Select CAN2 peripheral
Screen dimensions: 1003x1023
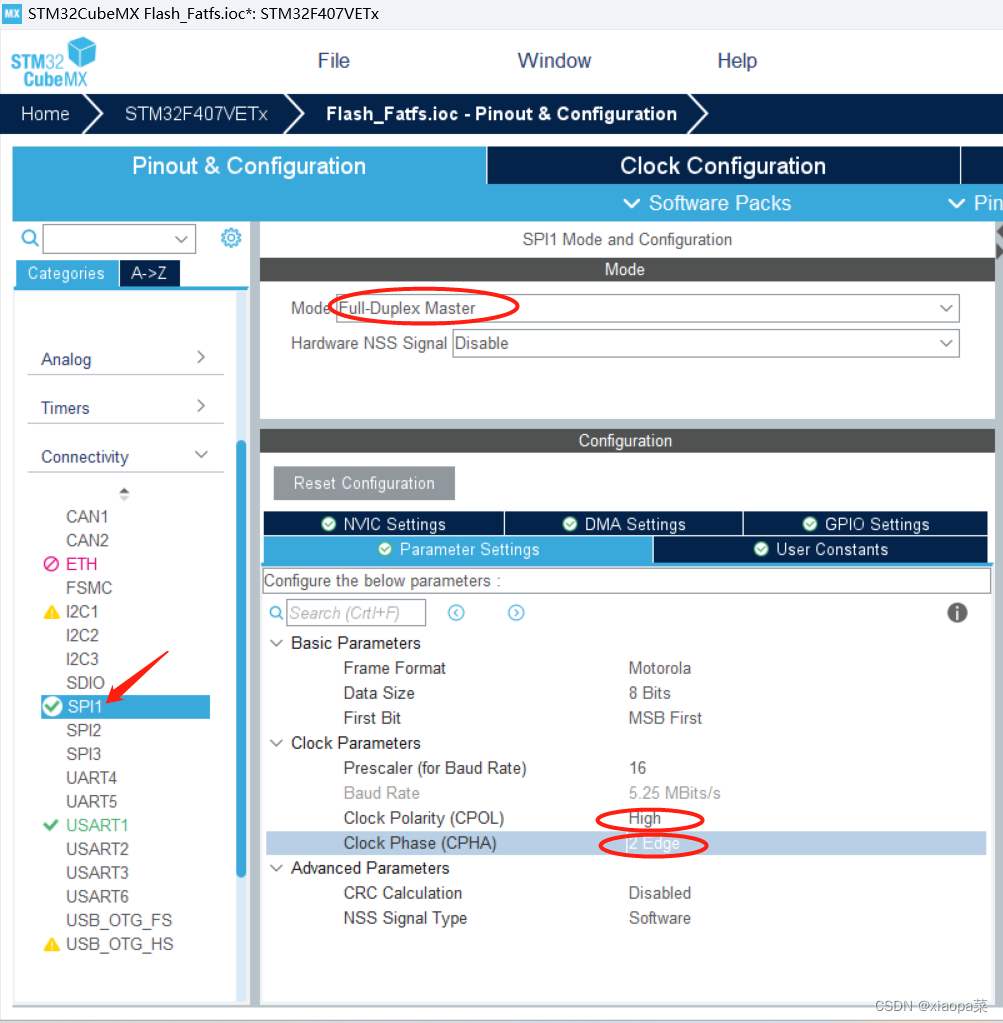87,540
